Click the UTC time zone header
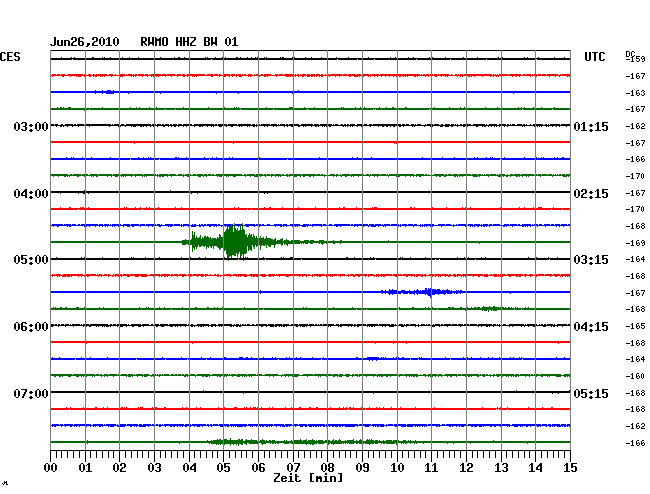Screen dimensions: 650x494 pyautogui.click(x=594, y=57)
